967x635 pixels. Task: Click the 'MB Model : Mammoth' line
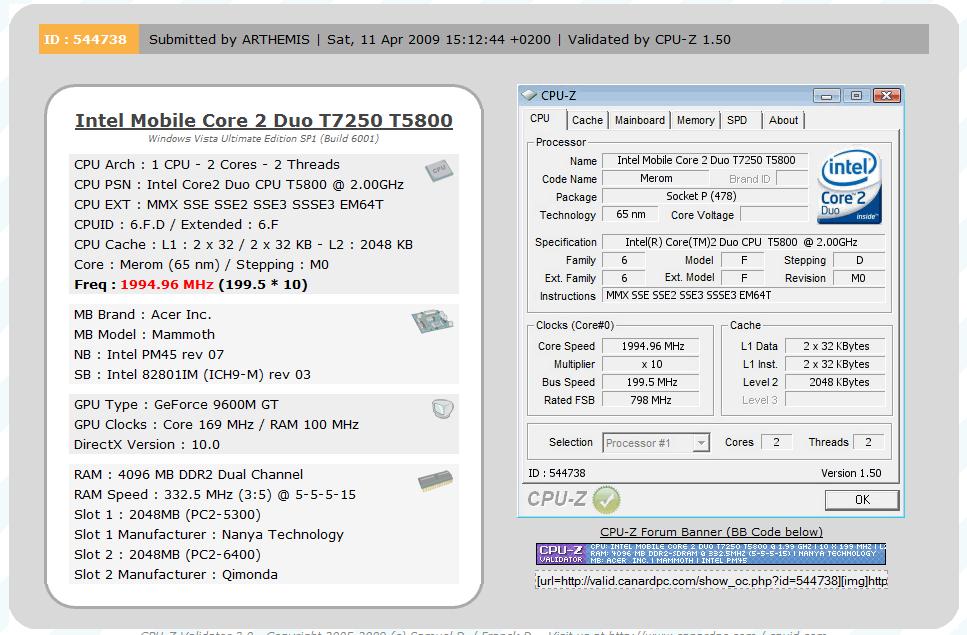144,334
